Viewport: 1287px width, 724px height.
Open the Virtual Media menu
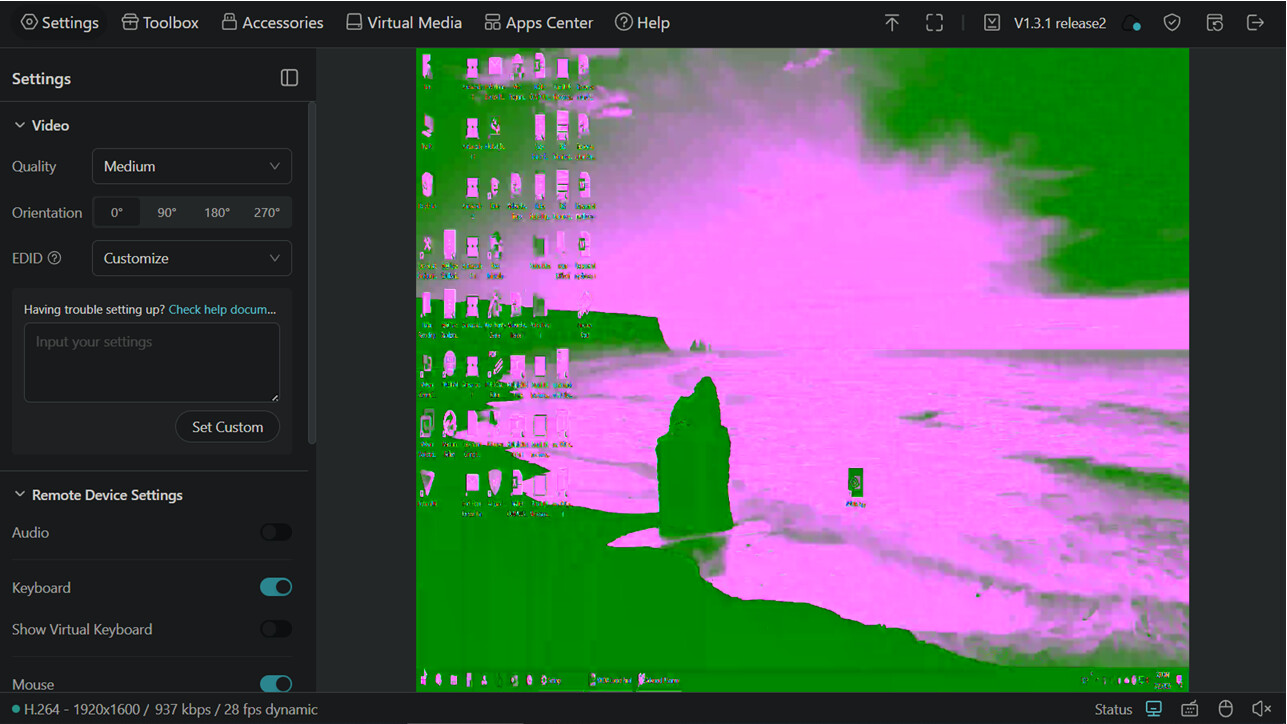point(404,22)
